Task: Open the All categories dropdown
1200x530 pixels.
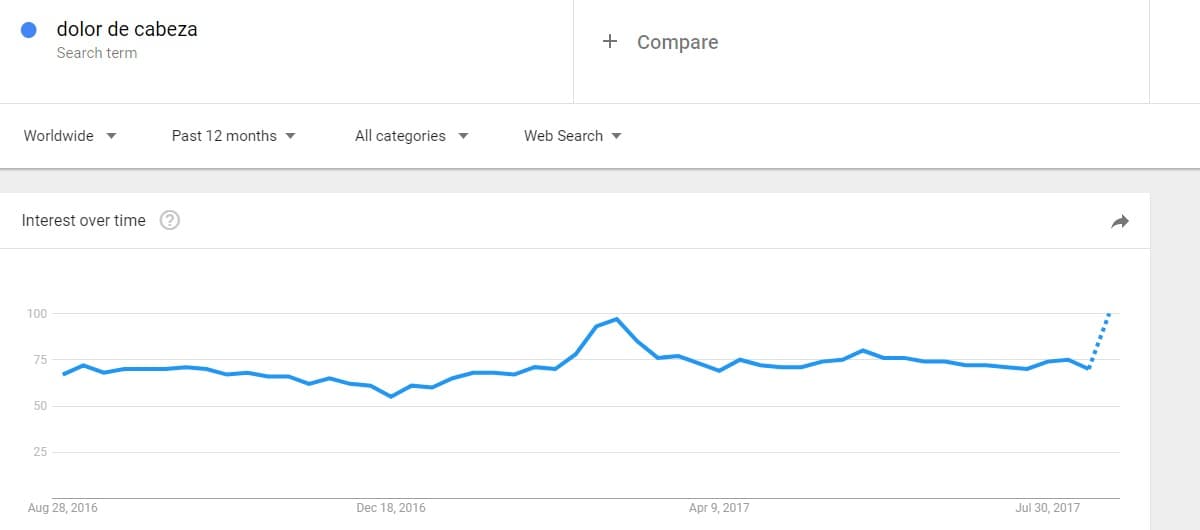Action: (x=411, y=136)
